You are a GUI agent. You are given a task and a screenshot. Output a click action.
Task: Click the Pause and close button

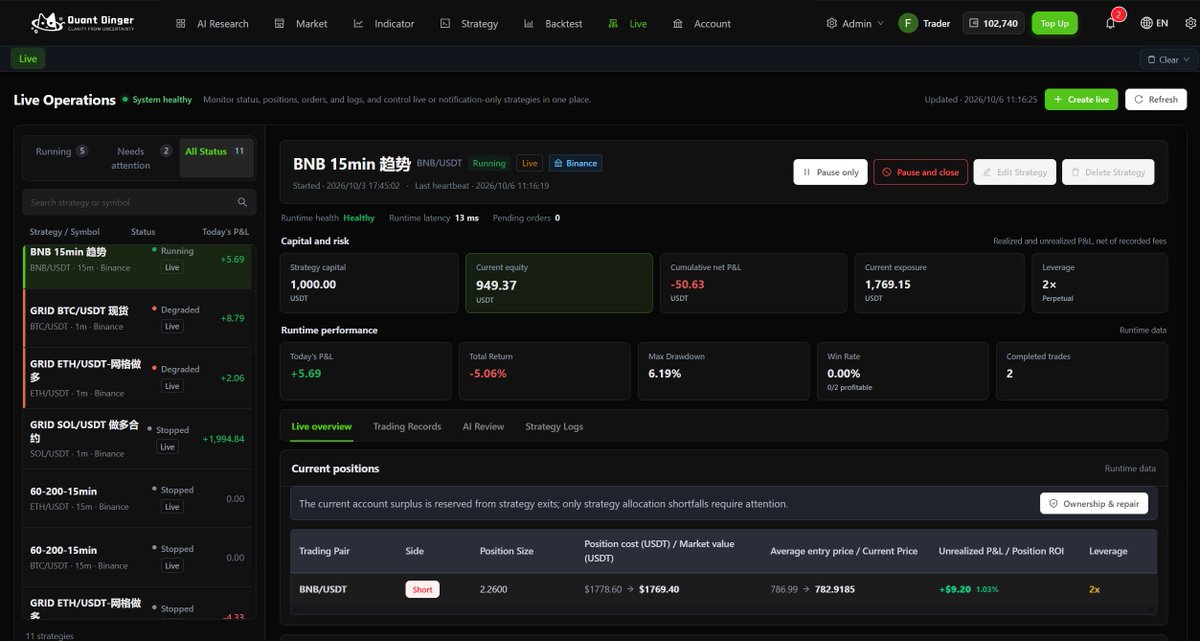920,172
